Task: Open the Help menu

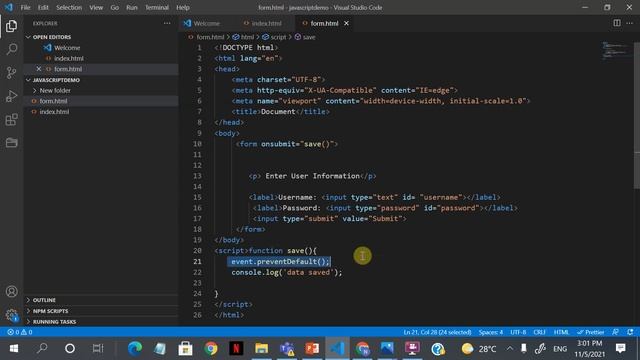Action: pyautogui.click(x=183, y=7)
